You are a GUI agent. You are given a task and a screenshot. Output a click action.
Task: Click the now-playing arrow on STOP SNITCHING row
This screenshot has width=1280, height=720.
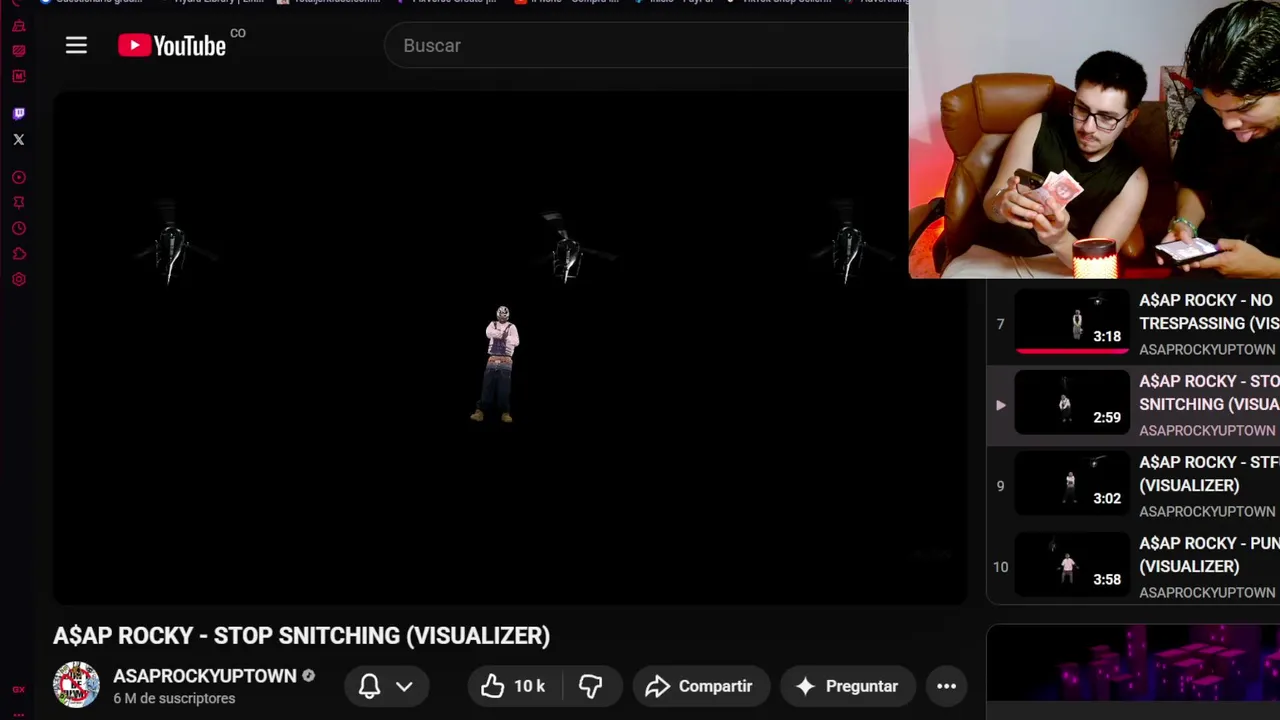(x=1000, y=405)
